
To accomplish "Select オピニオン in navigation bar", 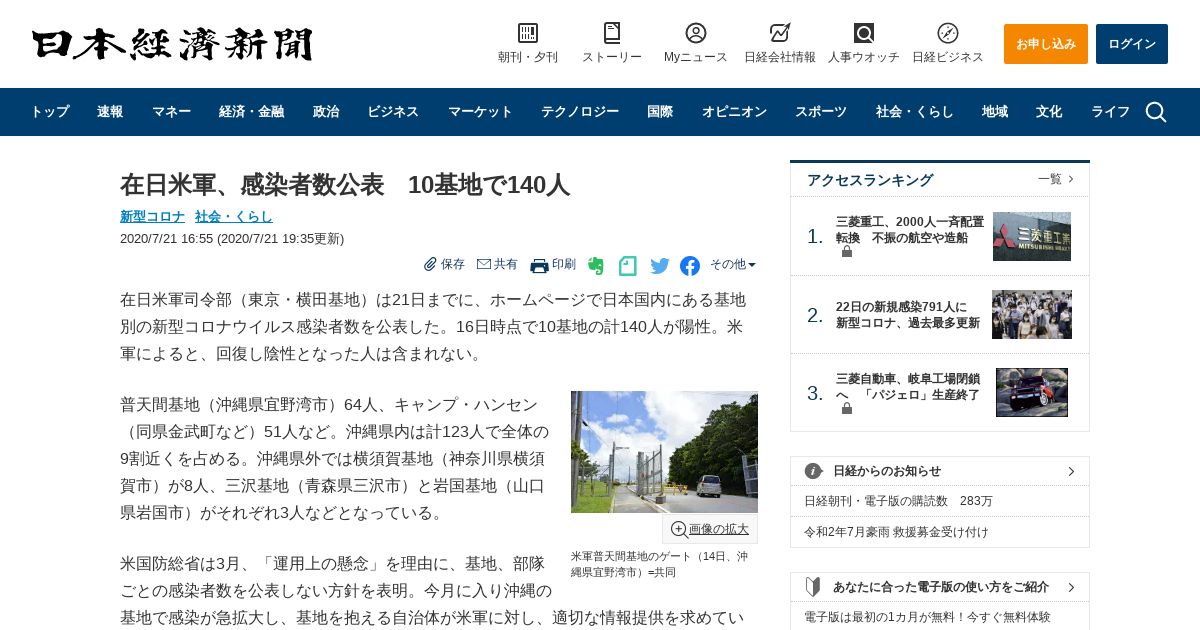I will tap(734, 112).
